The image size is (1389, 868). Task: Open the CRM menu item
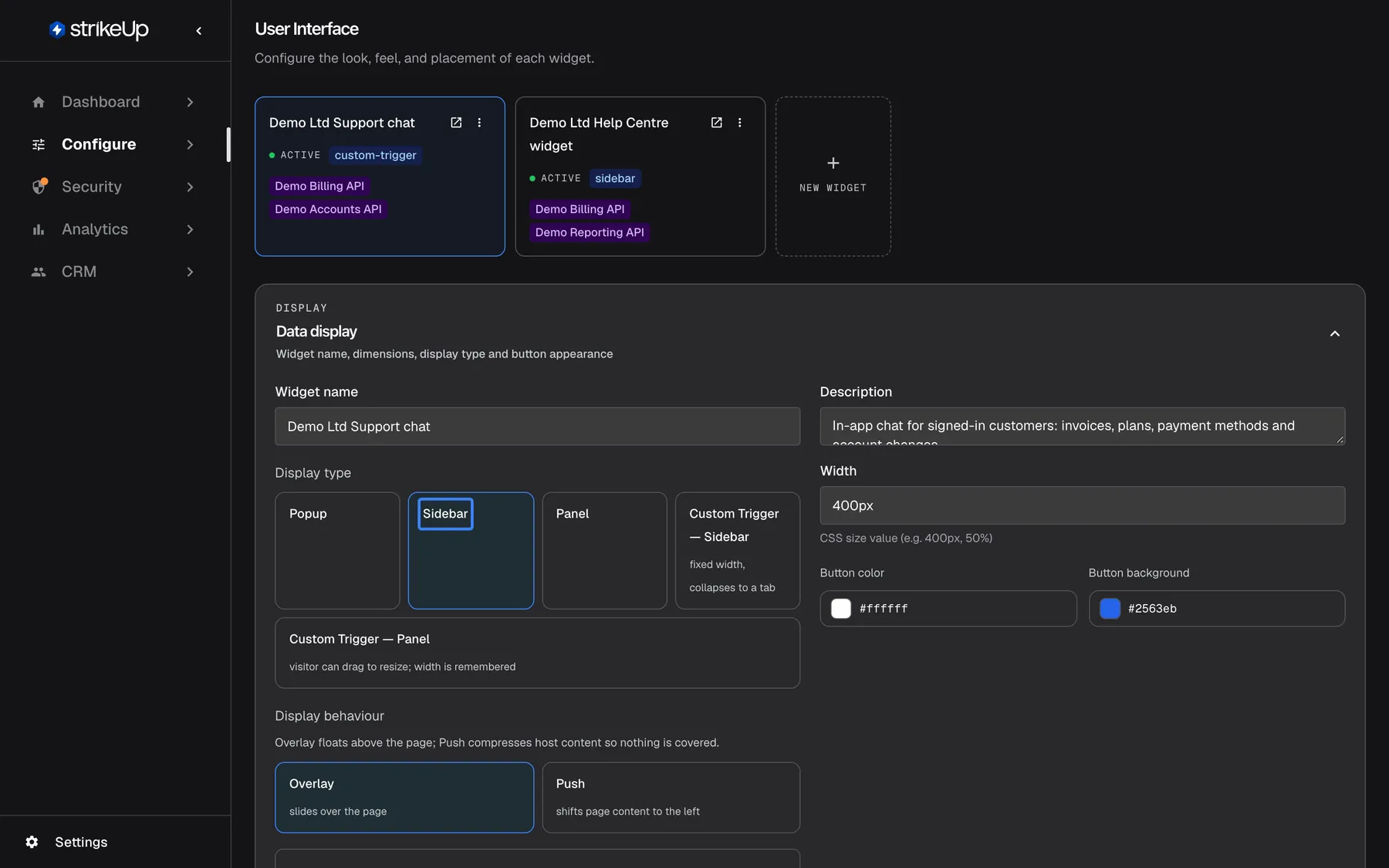(x=114, y=272)
